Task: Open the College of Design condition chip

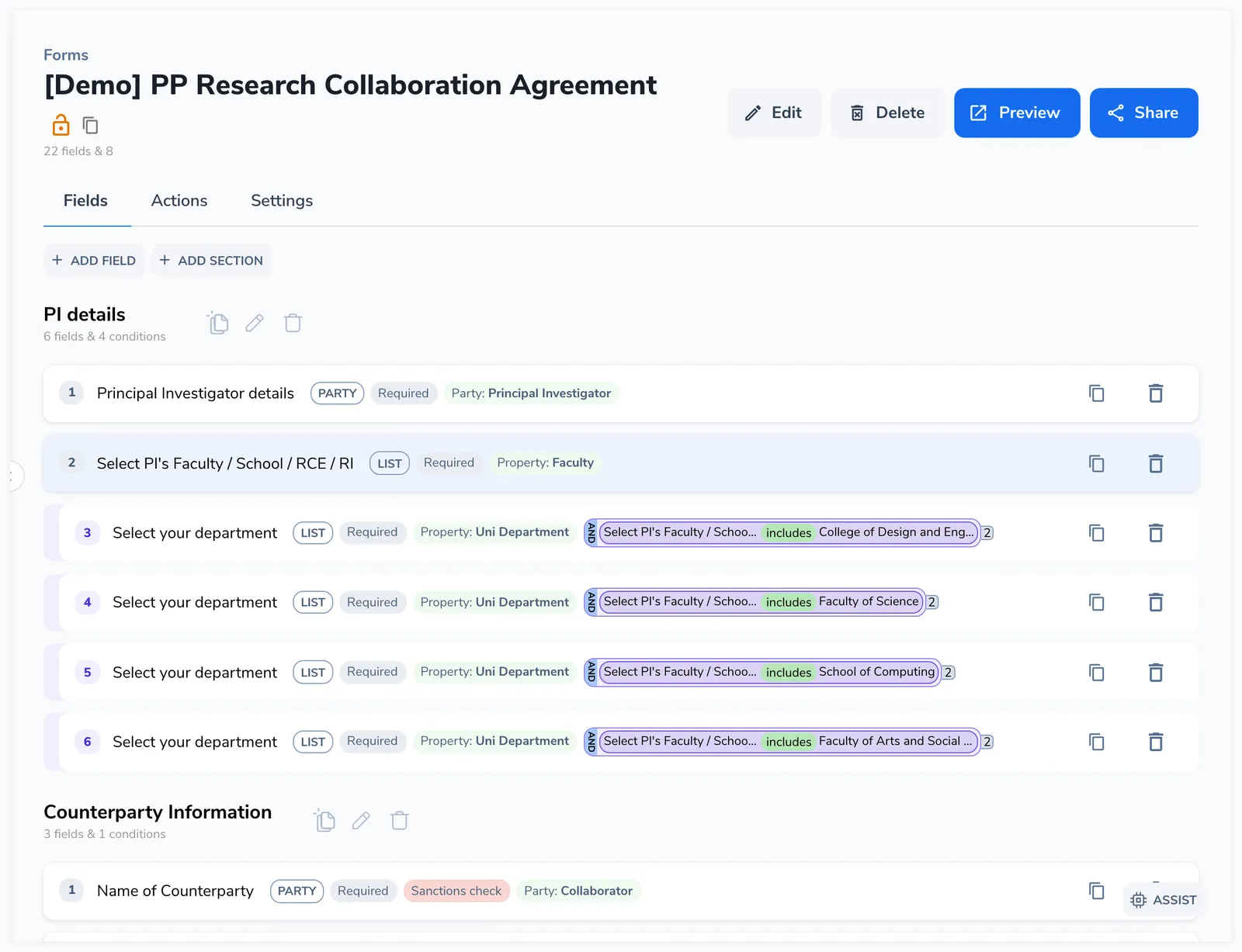Action: 787,532
